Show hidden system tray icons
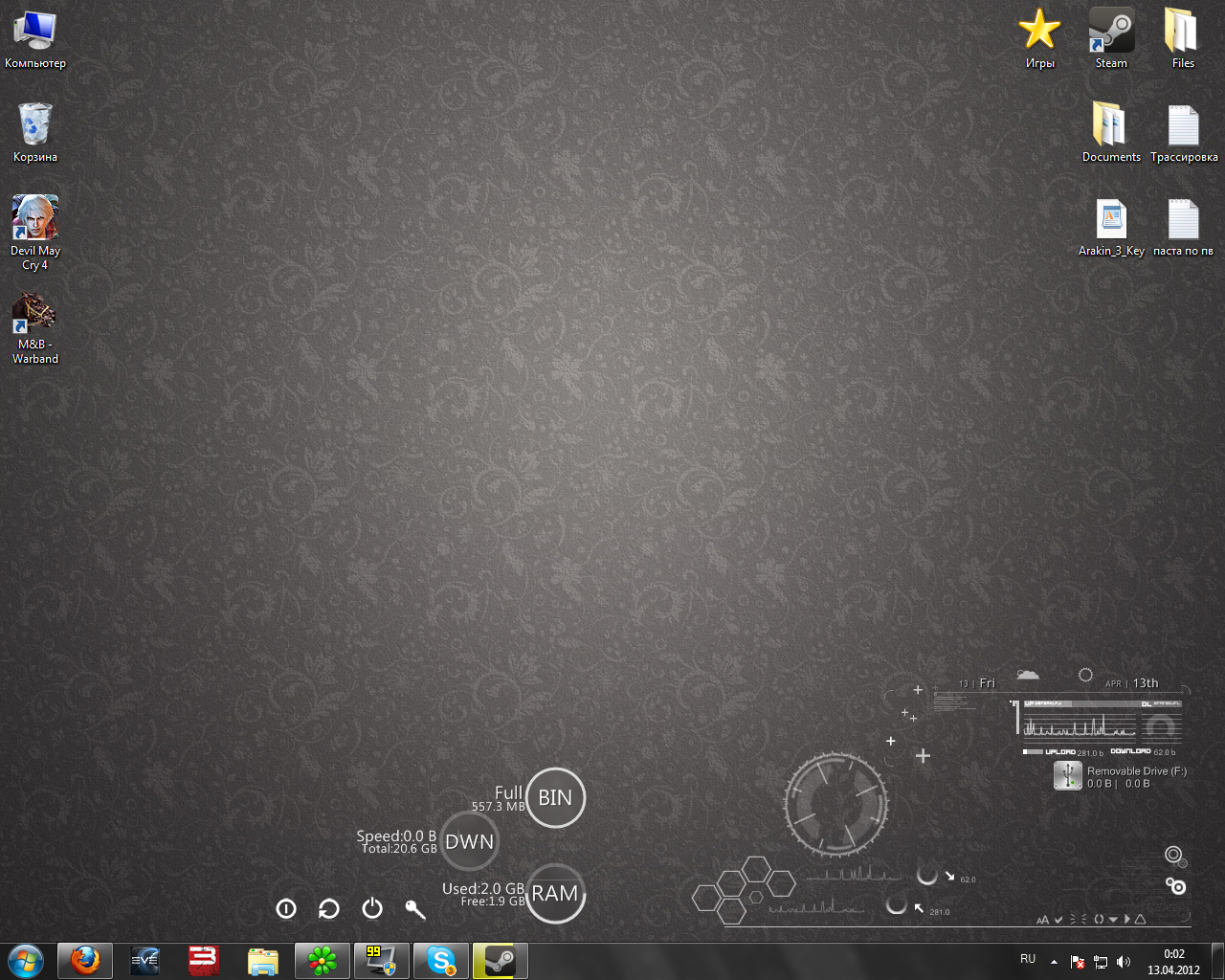 tap(1054, 961)
